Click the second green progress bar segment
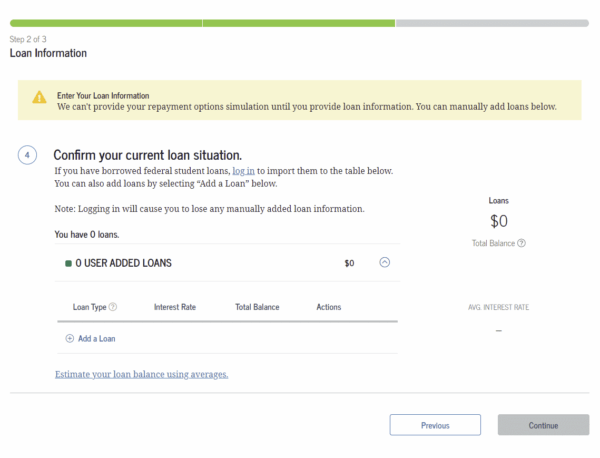600x458 pixels. tap(298, 22)
